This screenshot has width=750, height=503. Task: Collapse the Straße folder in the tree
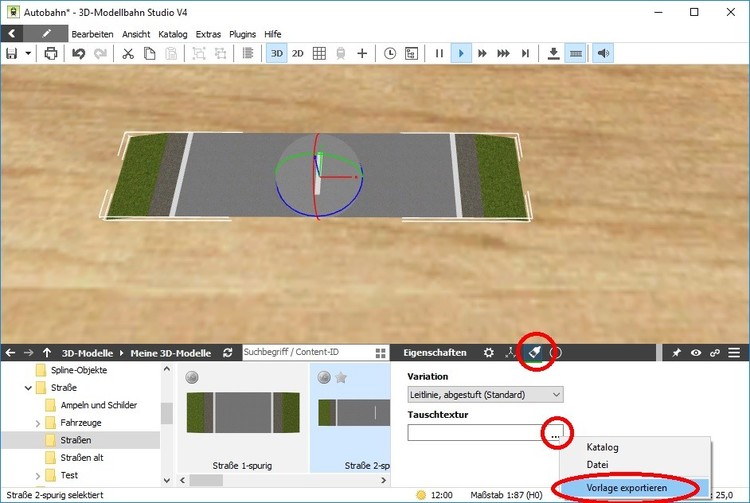[28, 388]
